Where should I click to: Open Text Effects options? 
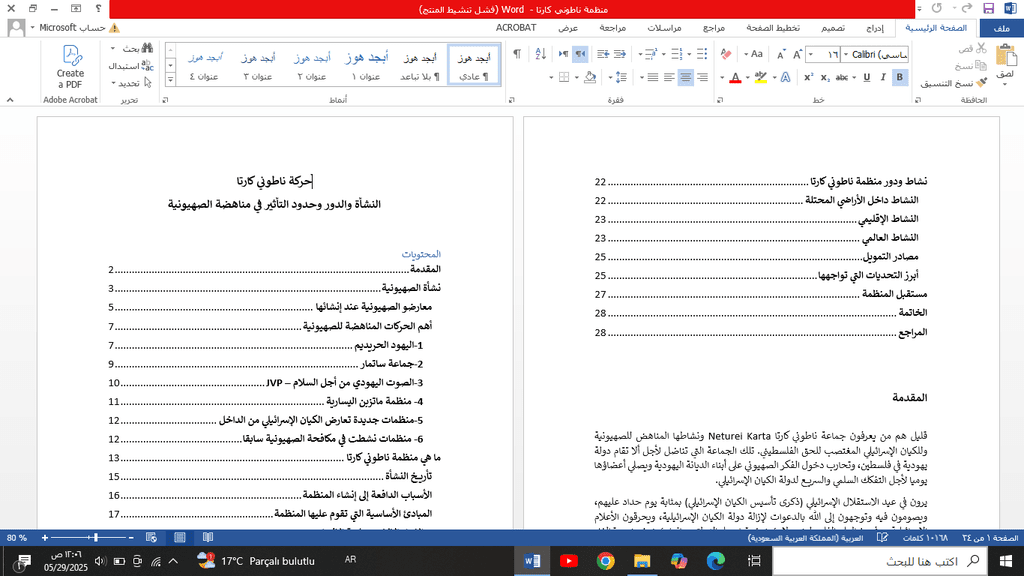click(786, 77)
